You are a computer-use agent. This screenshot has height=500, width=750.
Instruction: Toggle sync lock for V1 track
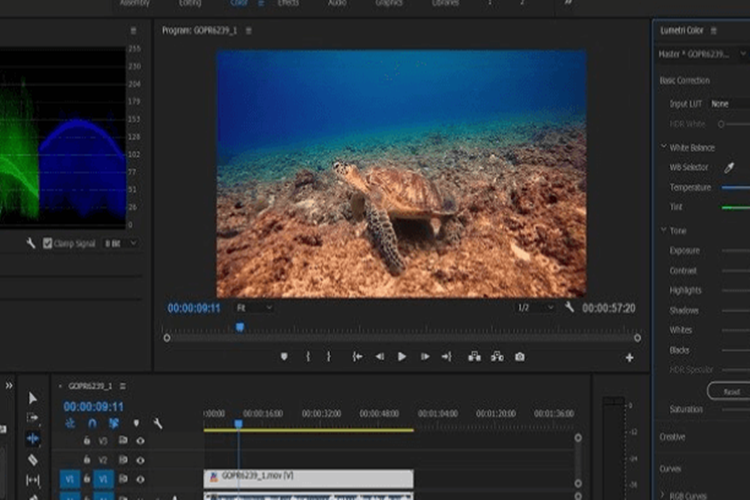(x=123, y=479)
